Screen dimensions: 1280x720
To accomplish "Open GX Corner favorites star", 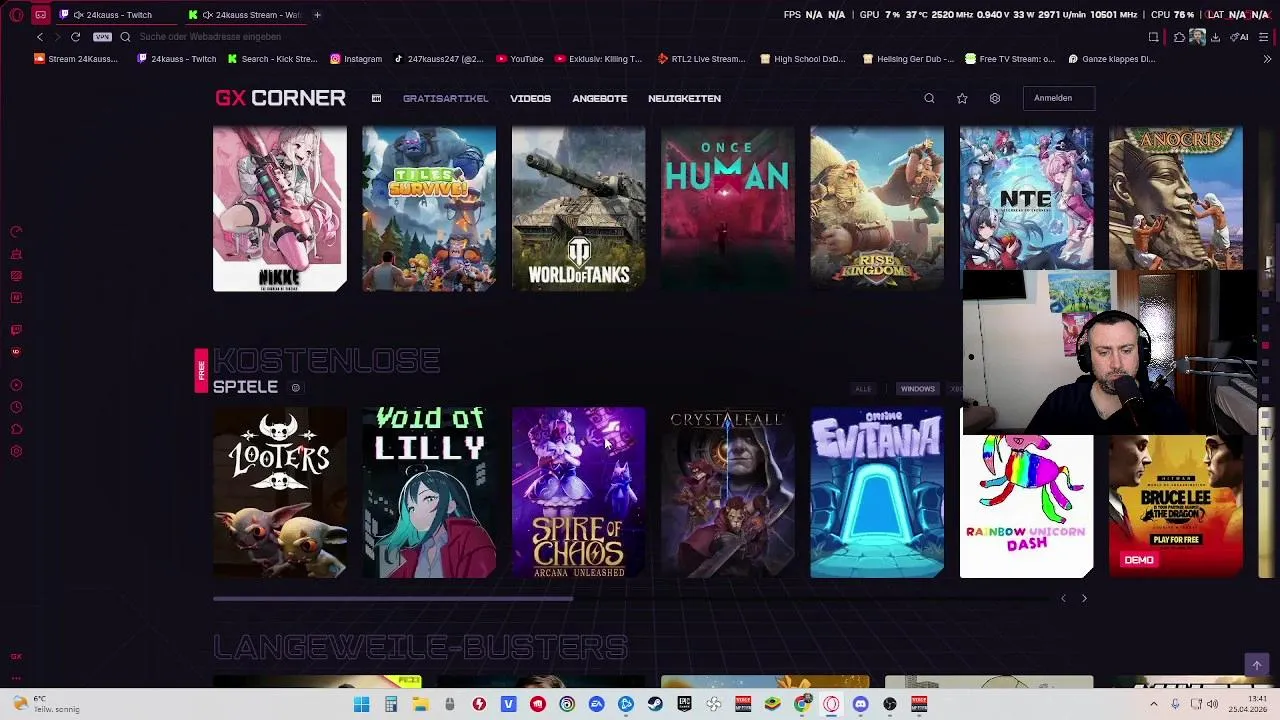I will (962, 98).
